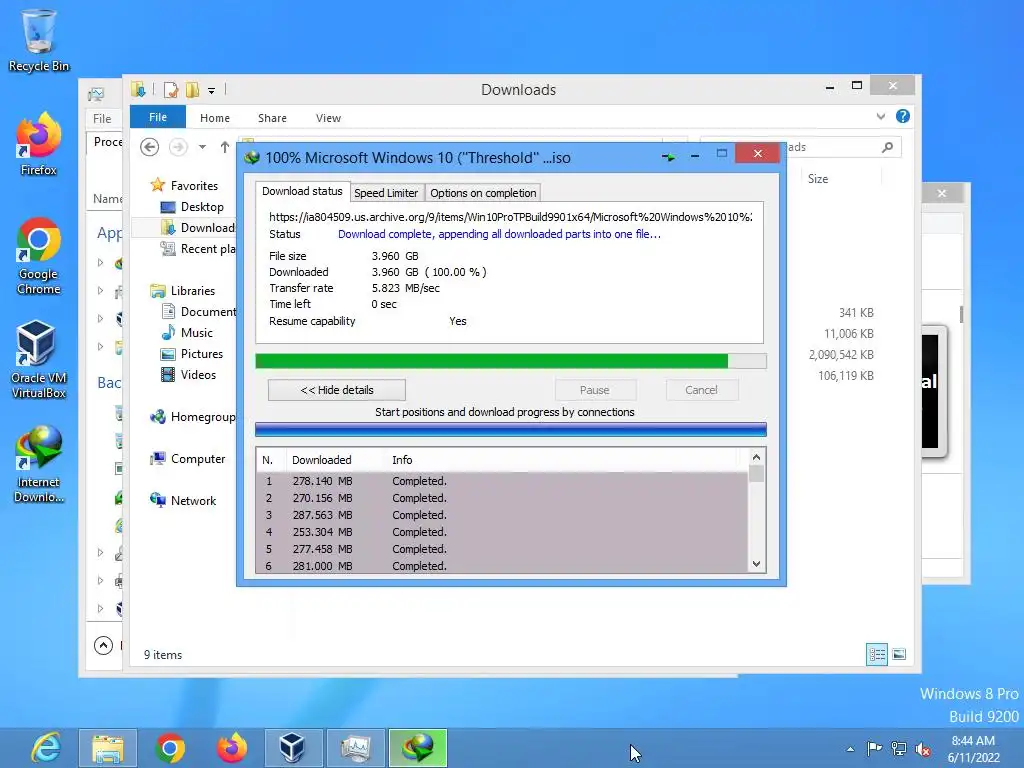
Task: Click the Firefox taskbar icon
Action: pyautogui.click(x=232, y=748)
